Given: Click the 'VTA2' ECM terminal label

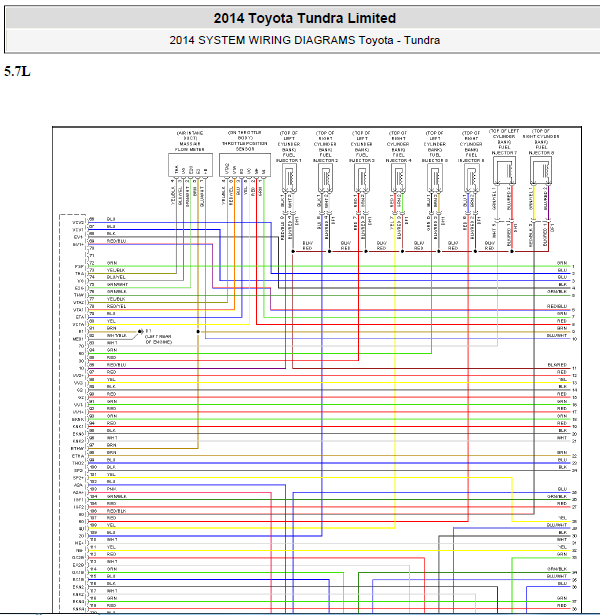Looking at the screenshot, I should tap(78, 302).
